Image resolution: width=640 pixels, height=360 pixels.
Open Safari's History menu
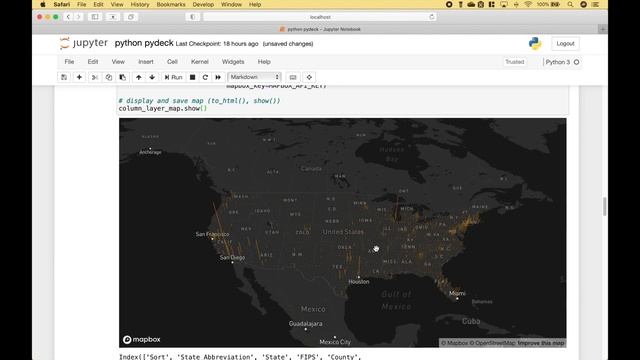point(140,4)
